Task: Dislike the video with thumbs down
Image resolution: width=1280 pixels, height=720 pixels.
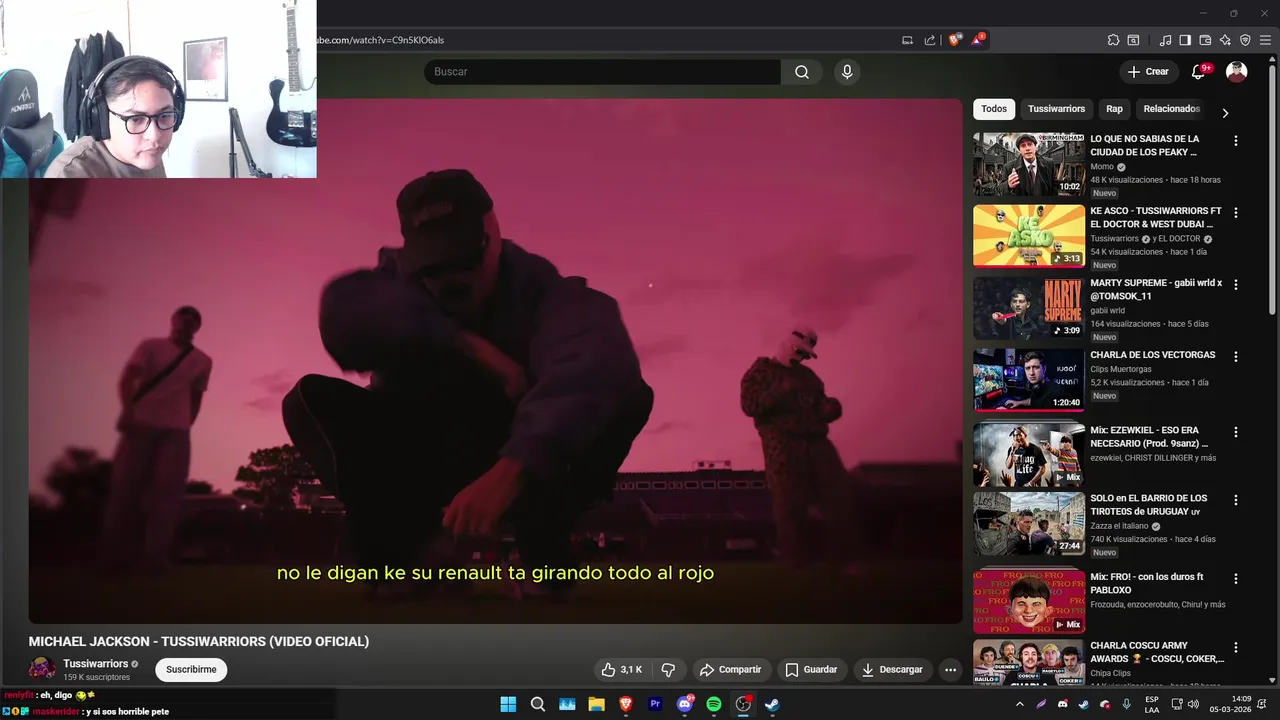Action: [668, 670]
